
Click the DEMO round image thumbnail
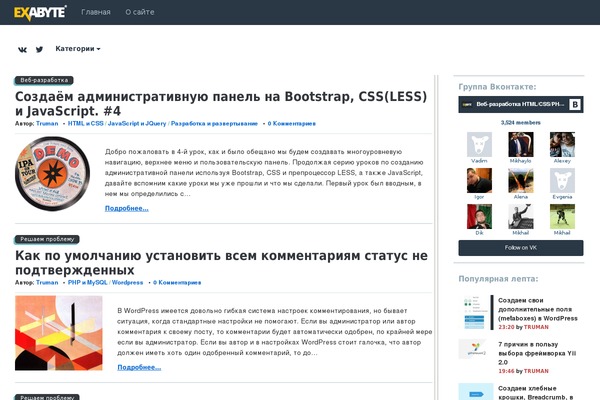(x=52, y=174)
